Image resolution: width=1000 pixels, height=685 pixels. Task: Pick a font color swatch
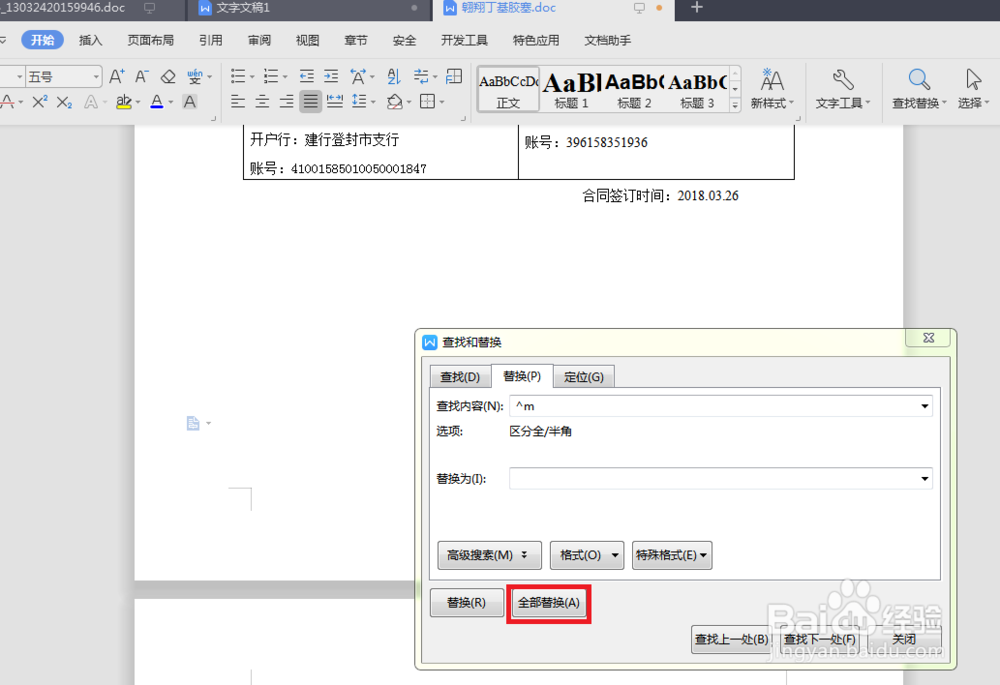(158, 103)
